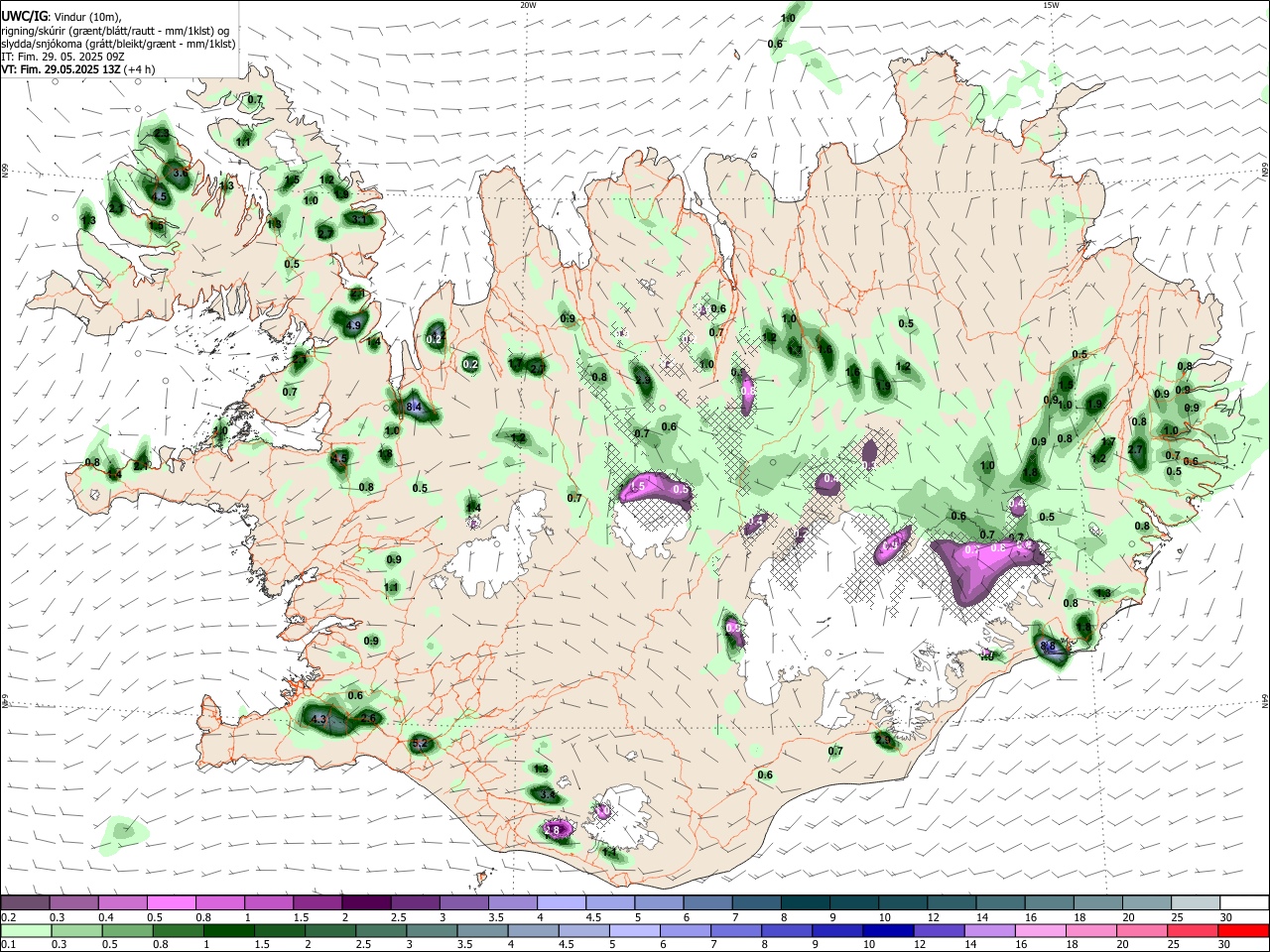Image resolution: width=1270 pixels, height=952 pixels.
Task: Click the '8.4' precipitation value on the map
Action: pos(415,407)
